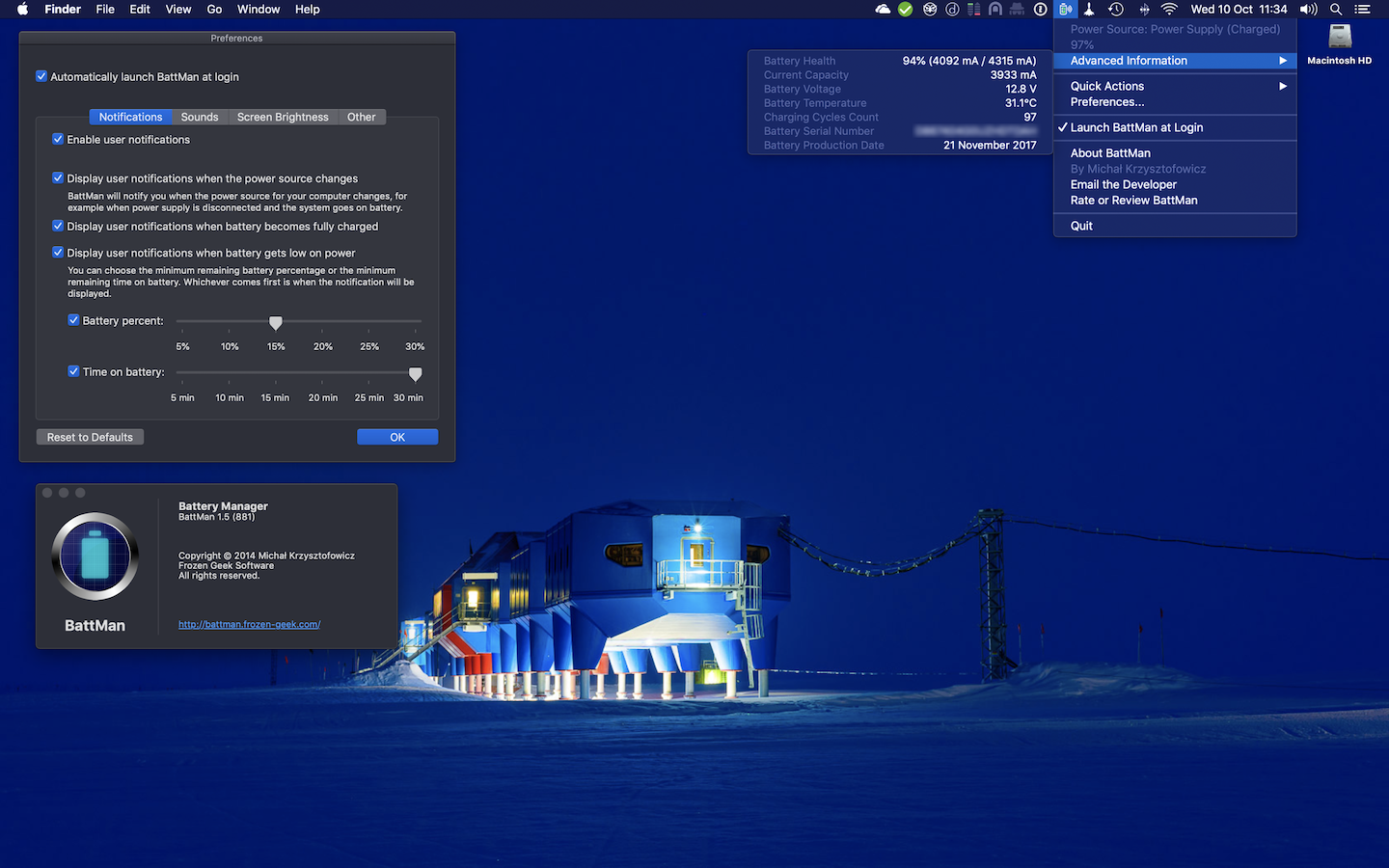Toggle the Battery percent checkbox

point(73,320)
